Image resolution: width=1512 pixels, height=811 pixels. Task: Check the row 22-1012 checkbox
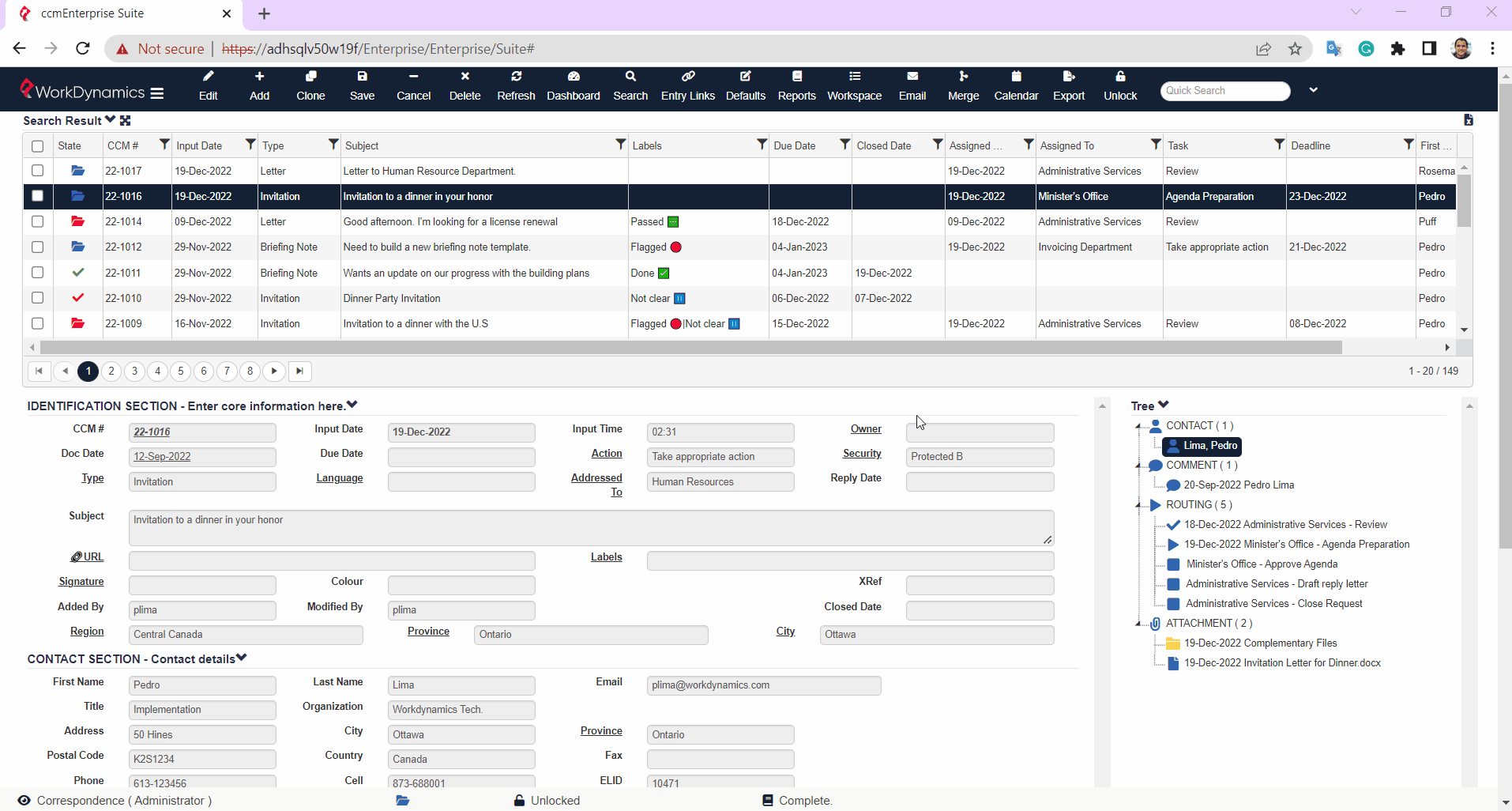37,247
